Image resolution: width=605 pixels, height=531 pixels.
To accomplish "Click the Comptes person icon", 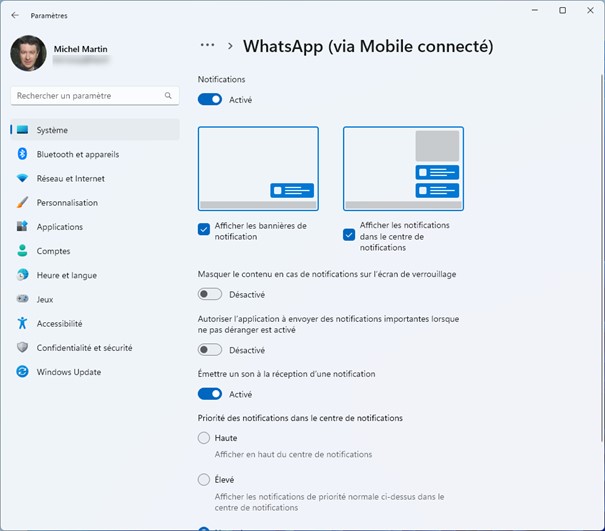I will coord(22,250).
